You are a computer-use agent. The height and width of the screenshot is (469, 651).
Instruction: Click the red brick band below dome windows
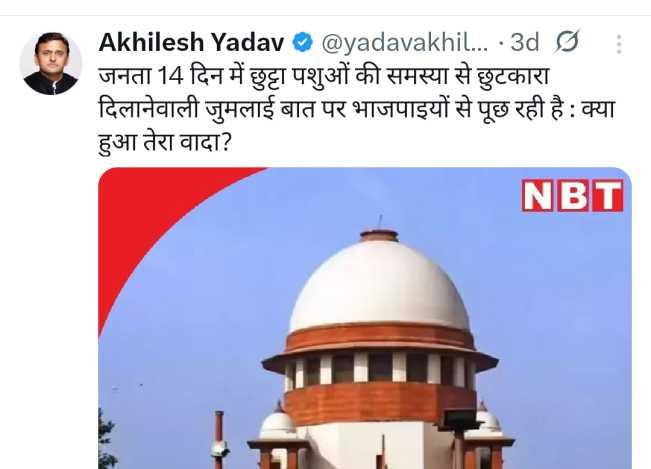pos(380,403)
